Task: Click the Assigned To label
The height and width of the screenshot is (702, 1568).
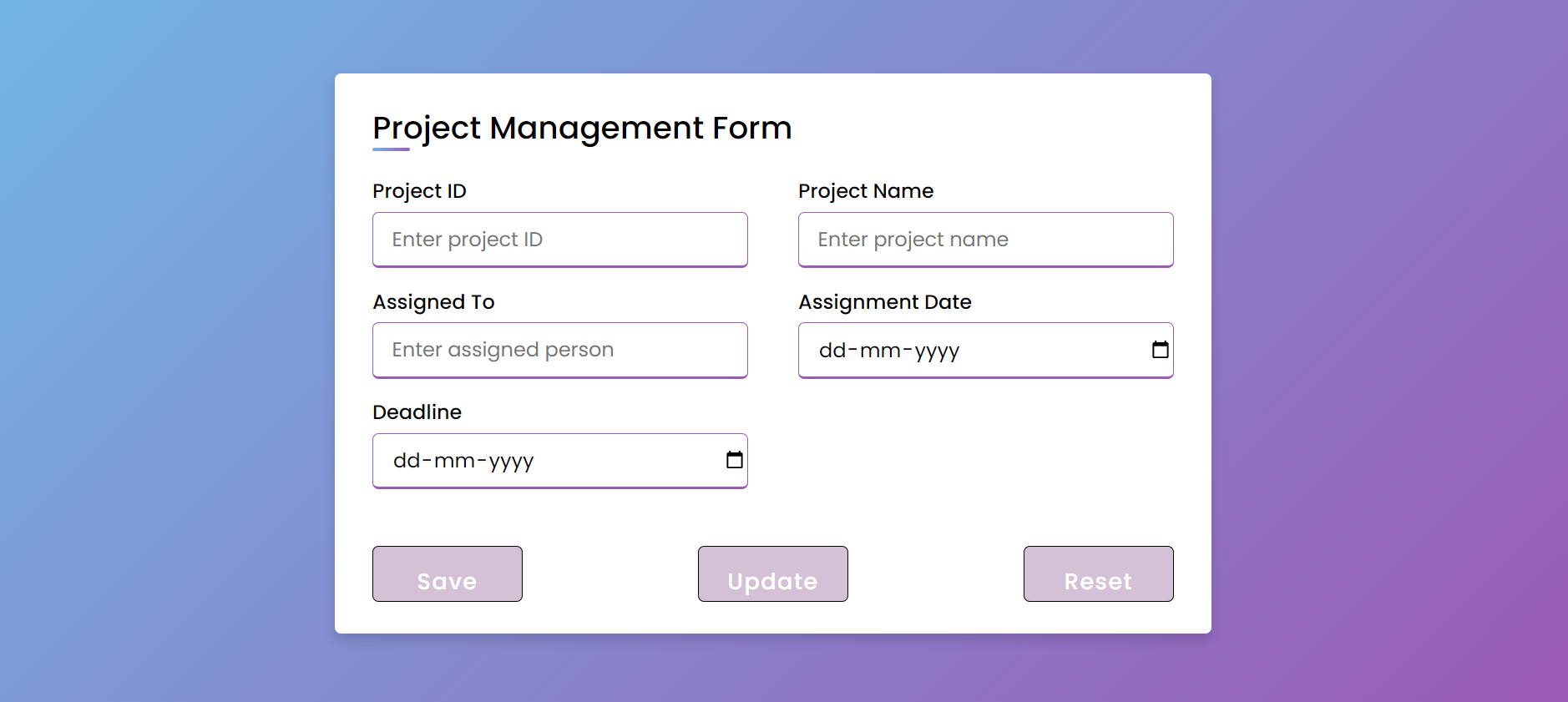Action: click(x=433, y=301)
